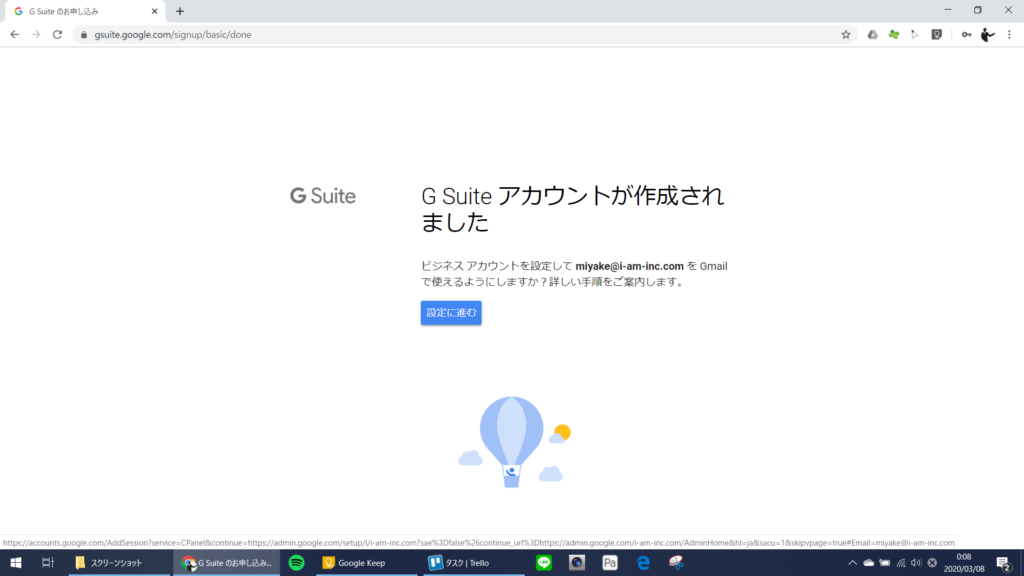Click the circled X tray icon
The image size is (1024, 576).
(933, 563)
